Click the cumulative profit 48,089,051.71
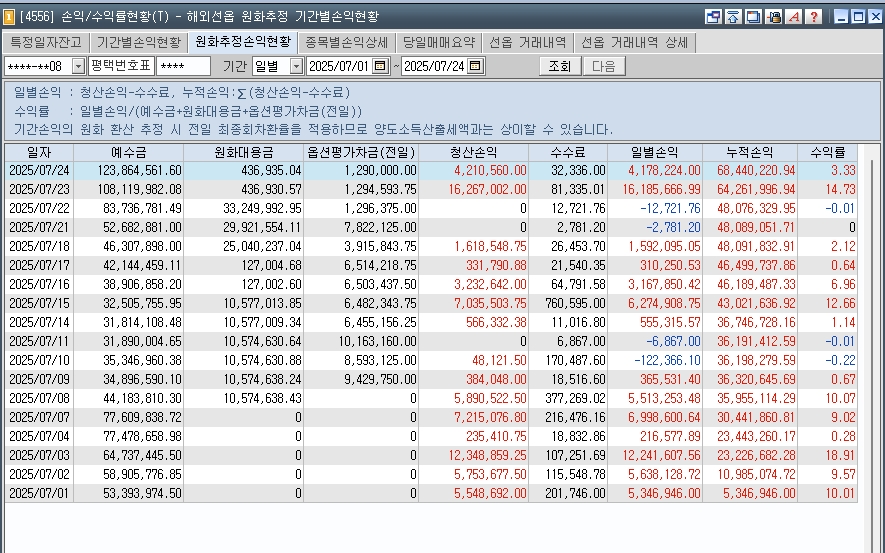The width and height of the screenshot is (885, 553). coord(756,228)
